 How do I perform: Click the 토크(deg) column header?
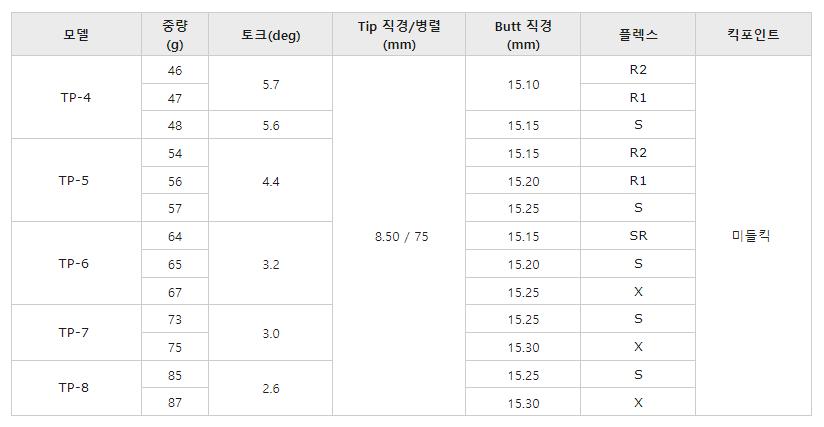pyautogui.click(x=270, y=35)
